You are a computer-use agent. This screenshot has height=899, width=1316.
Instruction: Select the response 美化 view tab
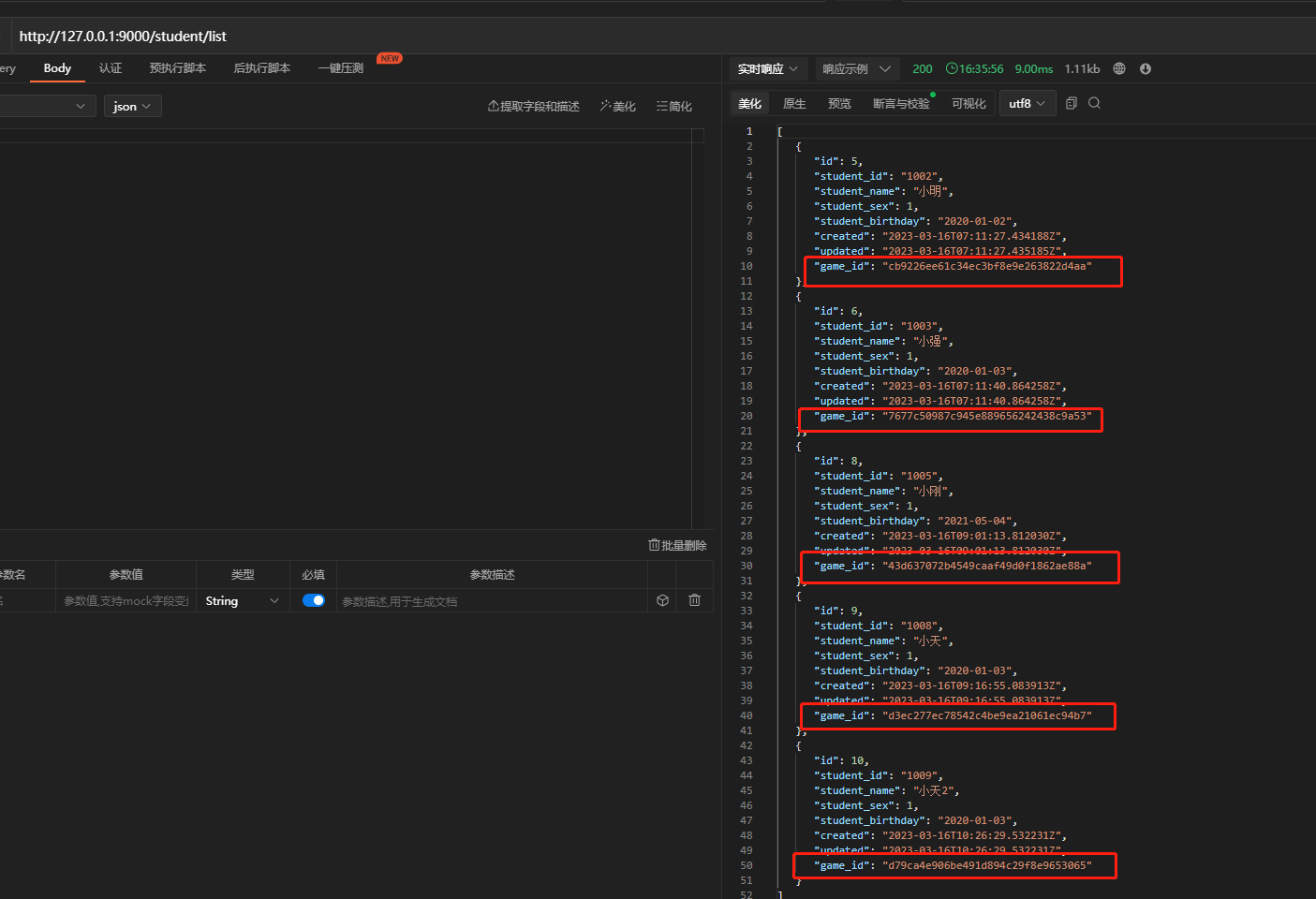749,103
